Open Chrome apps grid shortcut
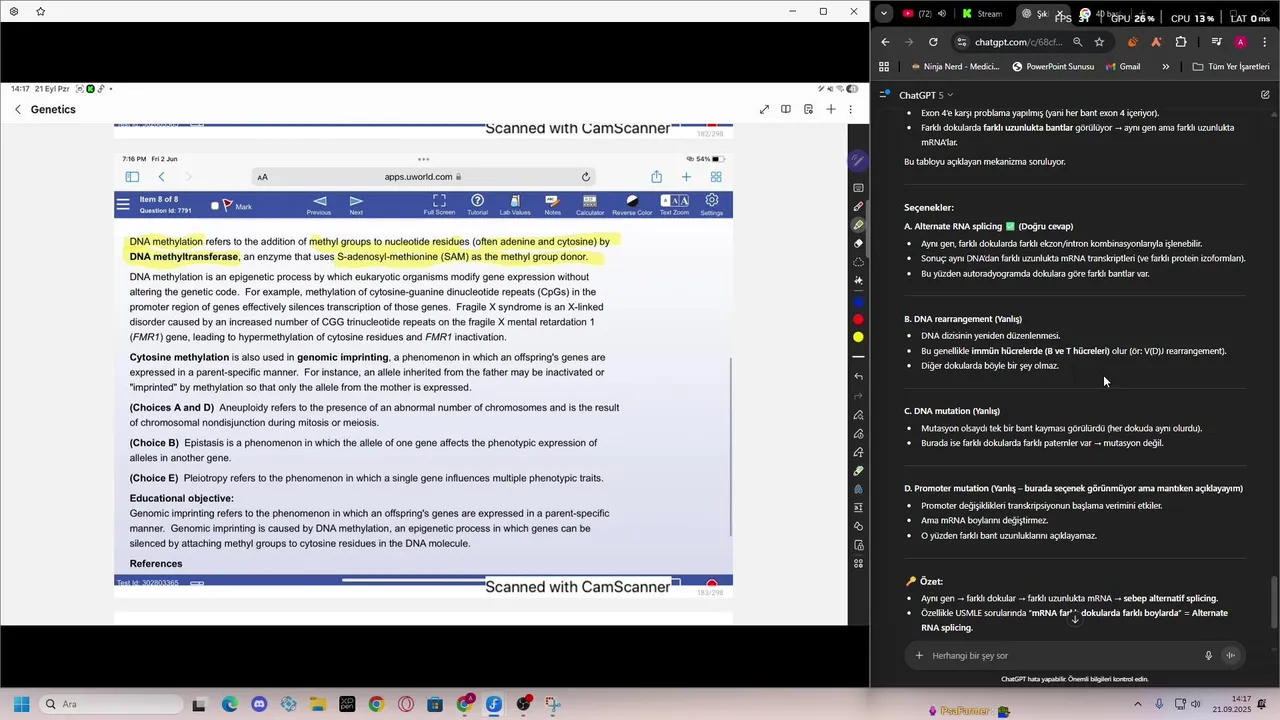Viewport: 1280px width, 720px height. 884,67
